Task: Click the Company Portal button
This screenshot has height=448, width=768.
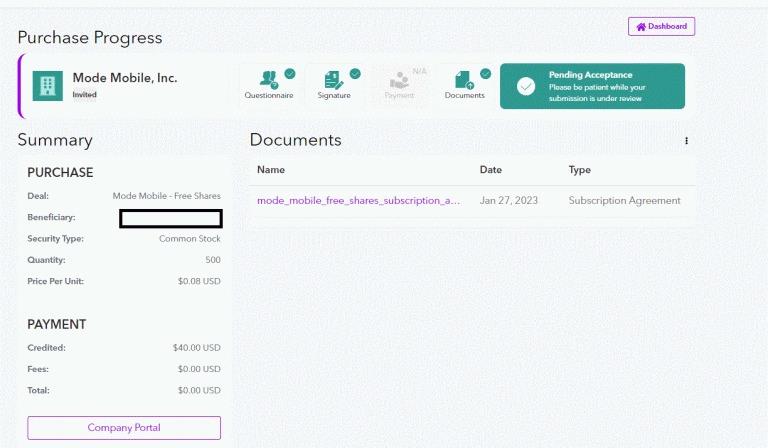Action: point(124,427)
